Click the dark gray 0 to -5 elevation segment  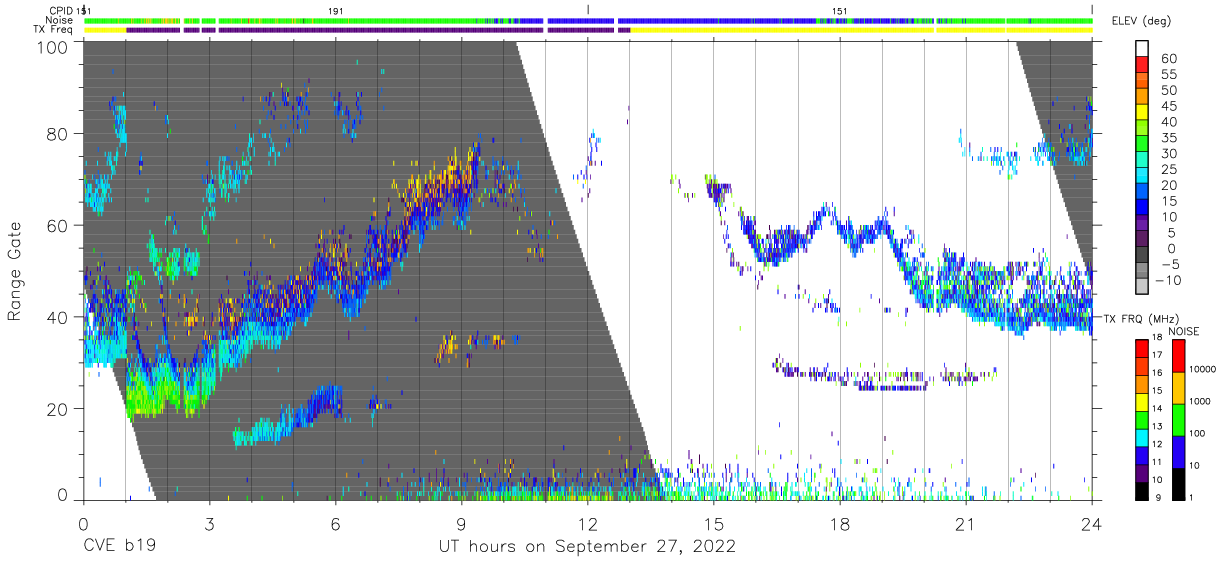click(1141, 256)
